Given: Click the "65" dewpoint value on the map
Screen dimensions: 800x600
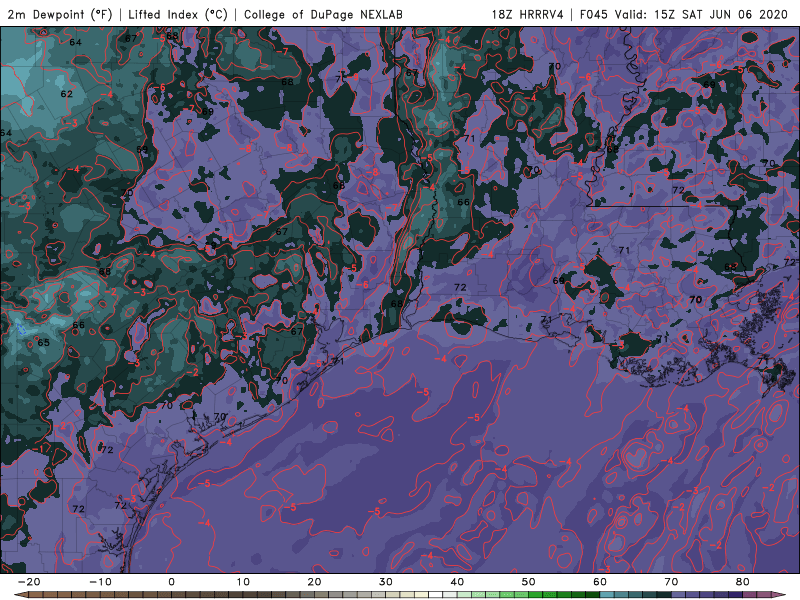Looking at the screenshot, I should click(x=43, y=342).
